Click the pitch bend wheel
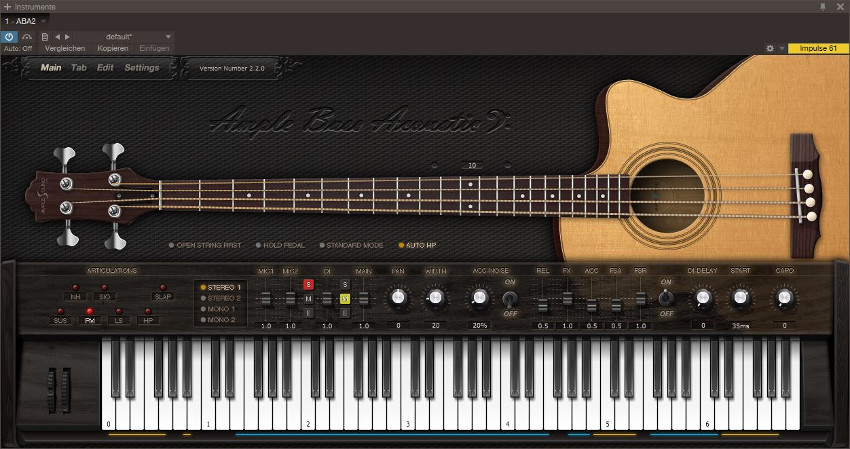This screenshot has height=449, width=850. pos(51,390)
